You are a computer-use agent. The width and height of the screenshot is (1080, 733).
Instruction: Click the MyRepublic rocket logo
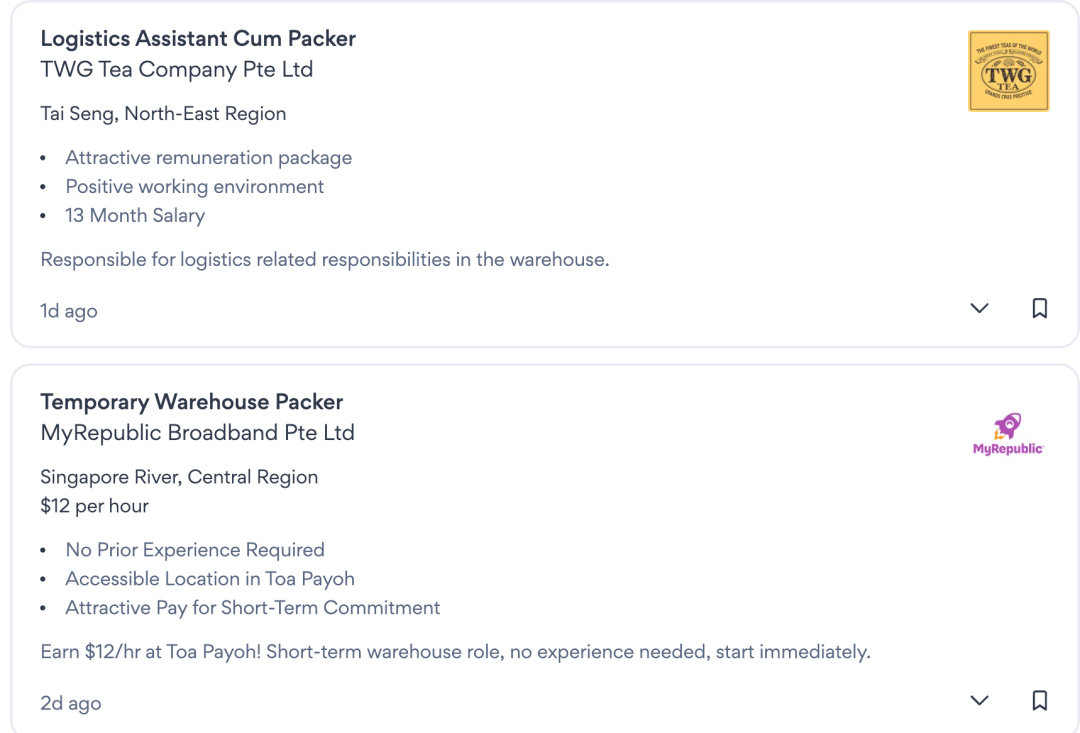[x=1008, y=434]
